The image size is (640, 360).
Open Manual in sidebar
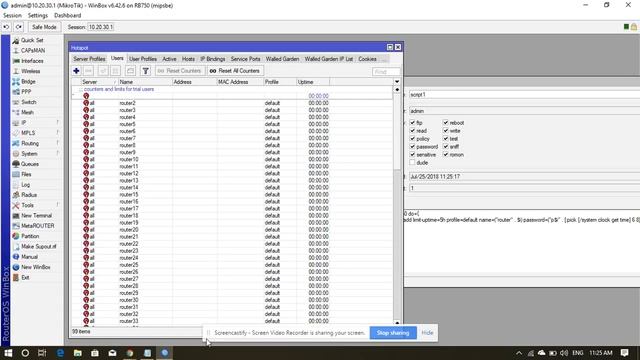(29, 257)
